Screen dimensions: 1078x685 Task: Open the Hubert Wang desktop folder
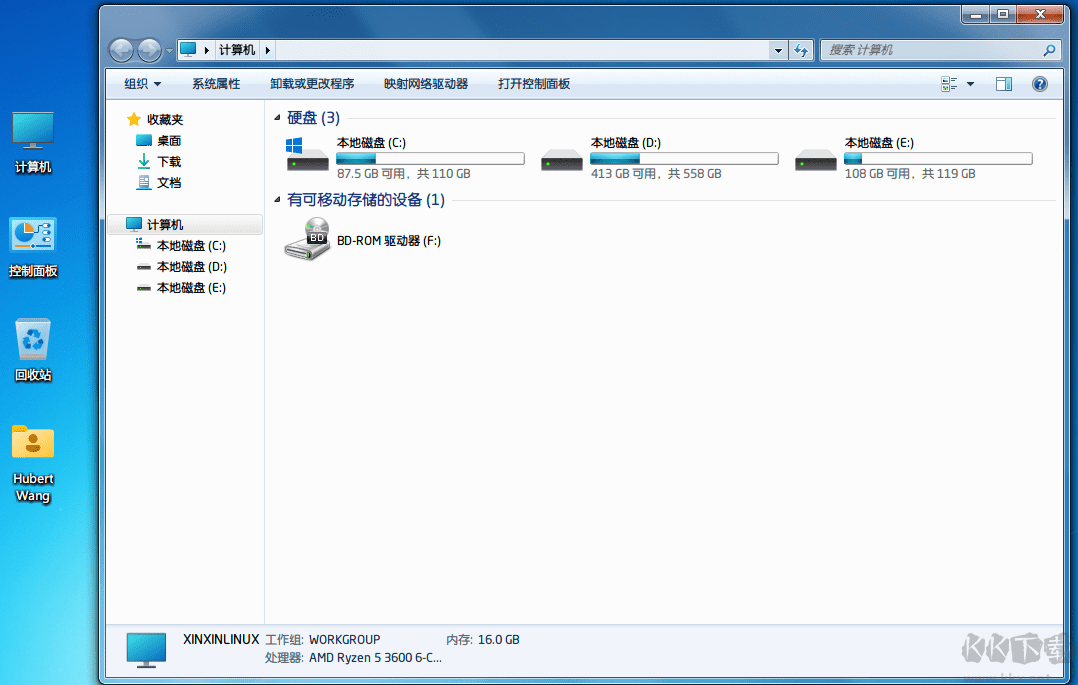point(32,442)
